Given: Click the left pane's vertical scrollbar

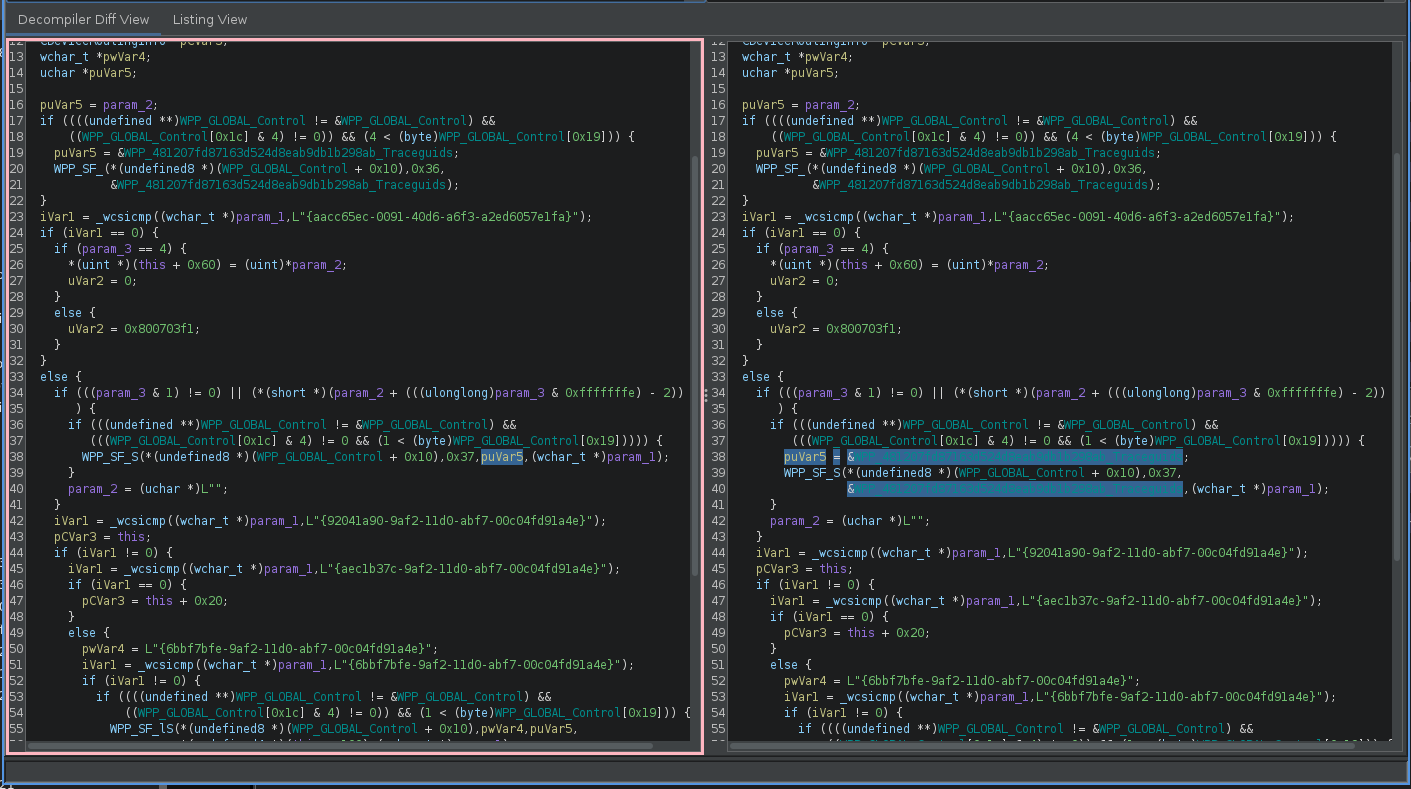Looking at the screenshot, I should [x=696, y=365].
